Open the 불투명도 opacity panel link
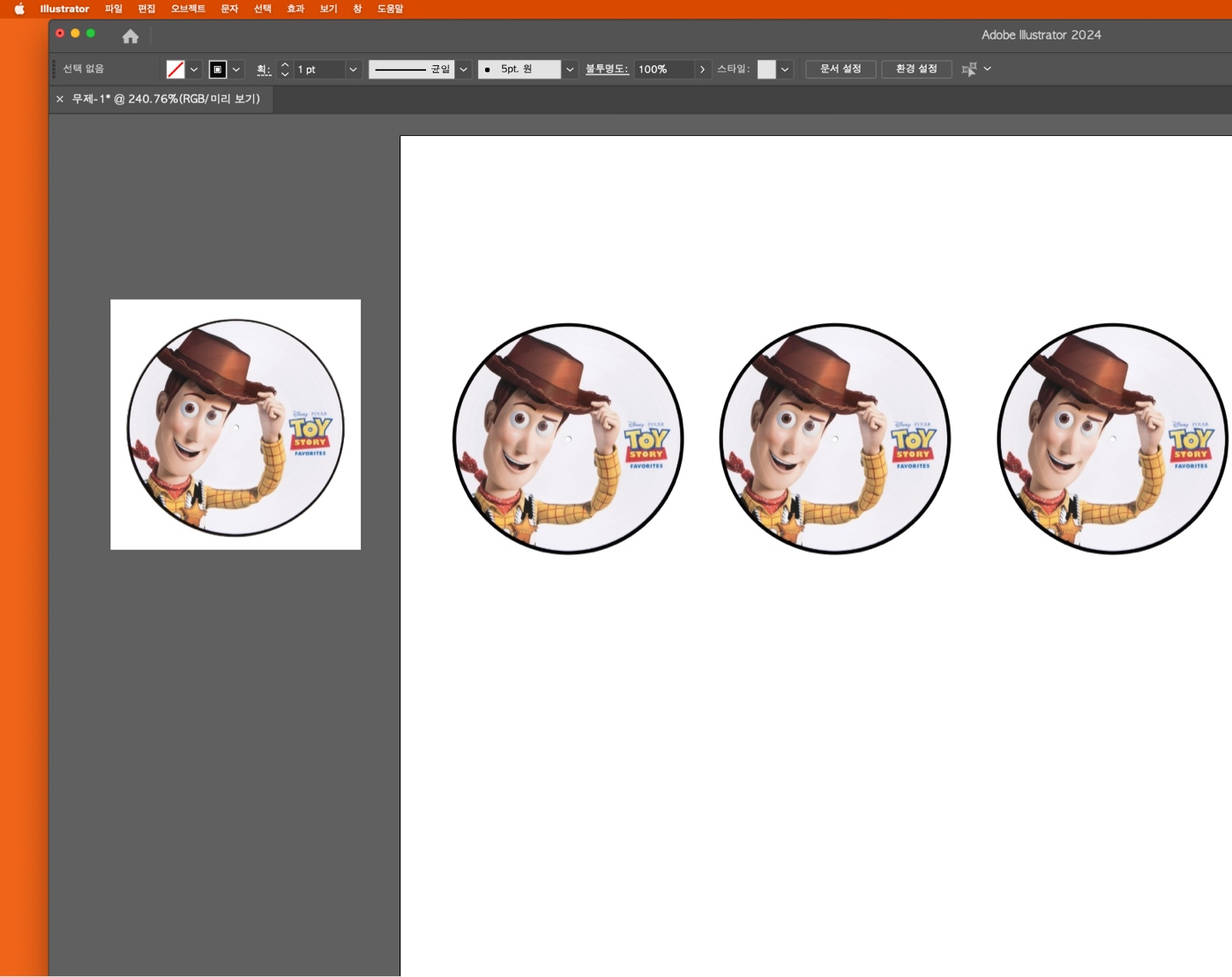 pyautogui.click(x=607, y=69)
